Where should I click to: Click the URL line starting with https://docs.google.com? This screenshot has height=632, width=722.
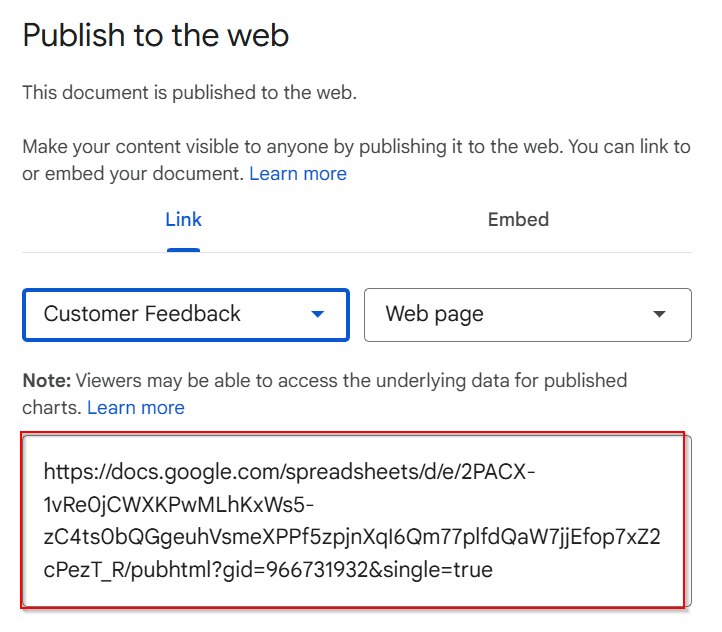(x=290, y=472)
